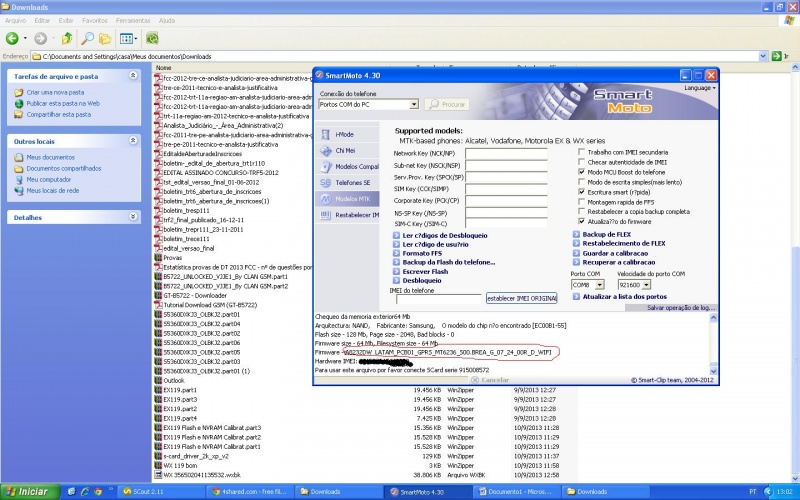The width and height of the screenshot is (800, 500).
Task: Click Formato FFS action
Action: (422, 253)
